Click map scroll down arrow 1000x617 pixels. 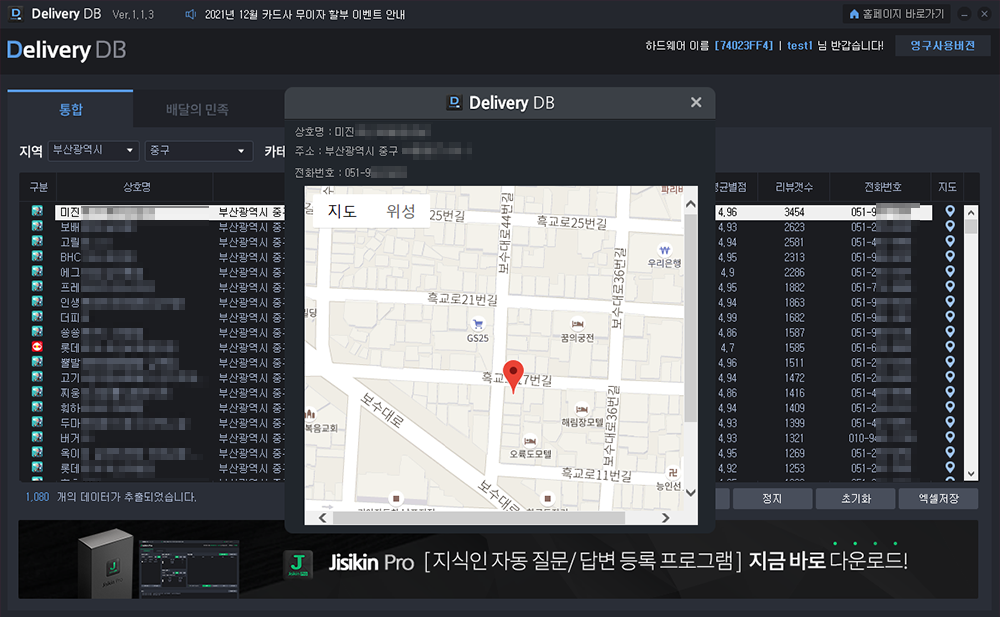[691, 493]
